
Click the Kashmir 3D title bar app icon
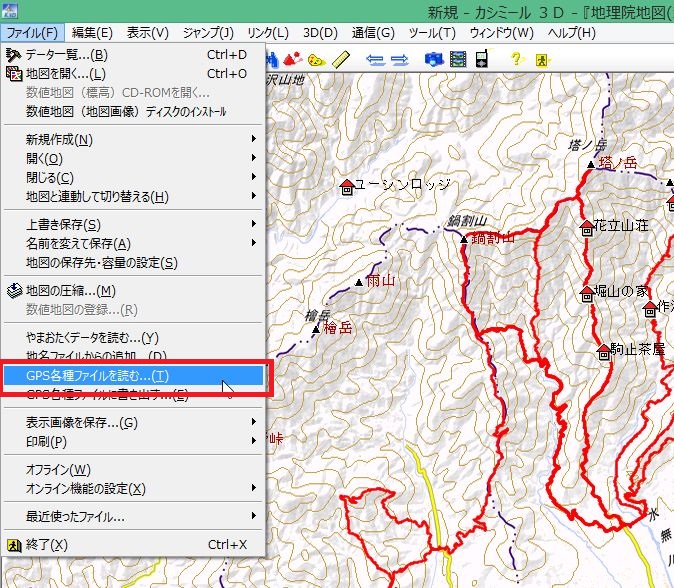point(9,11)
